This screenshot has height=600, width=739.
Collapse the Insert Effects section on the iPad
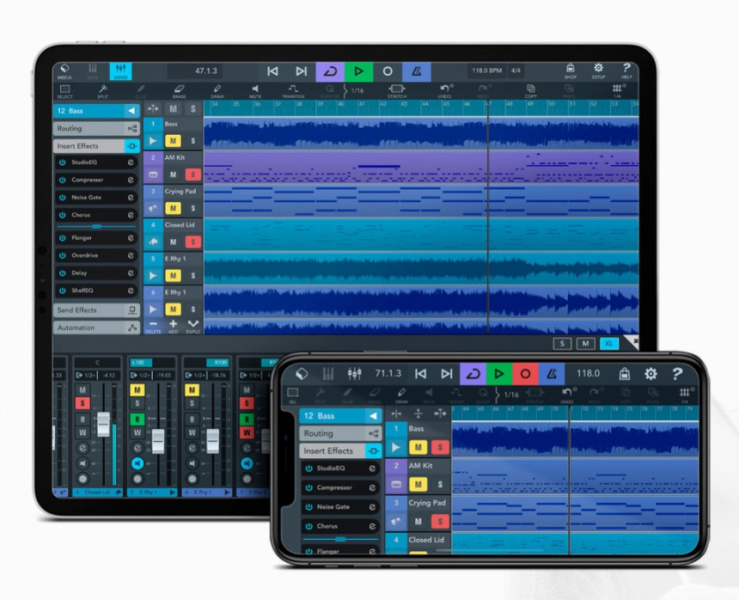pyautogui.click(x=97, y=146)
